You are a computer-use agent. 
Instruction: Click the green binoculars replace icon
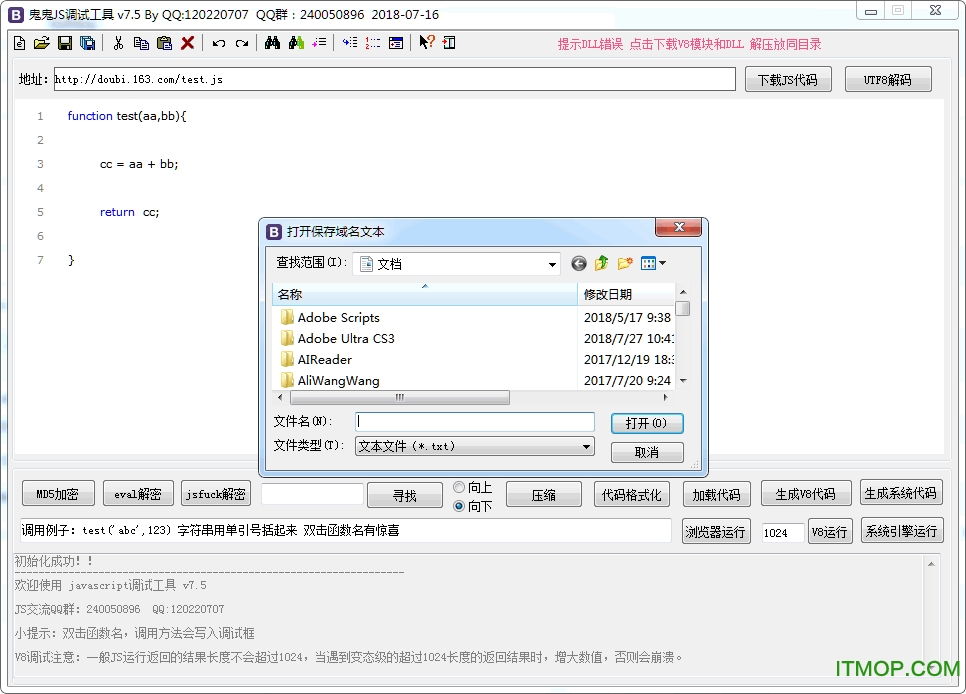point(296,43)
